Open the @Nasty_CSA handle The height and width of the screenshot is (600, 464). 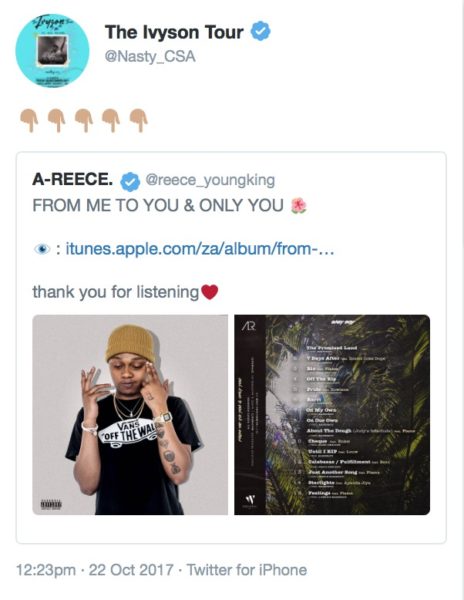click(150, 57)
